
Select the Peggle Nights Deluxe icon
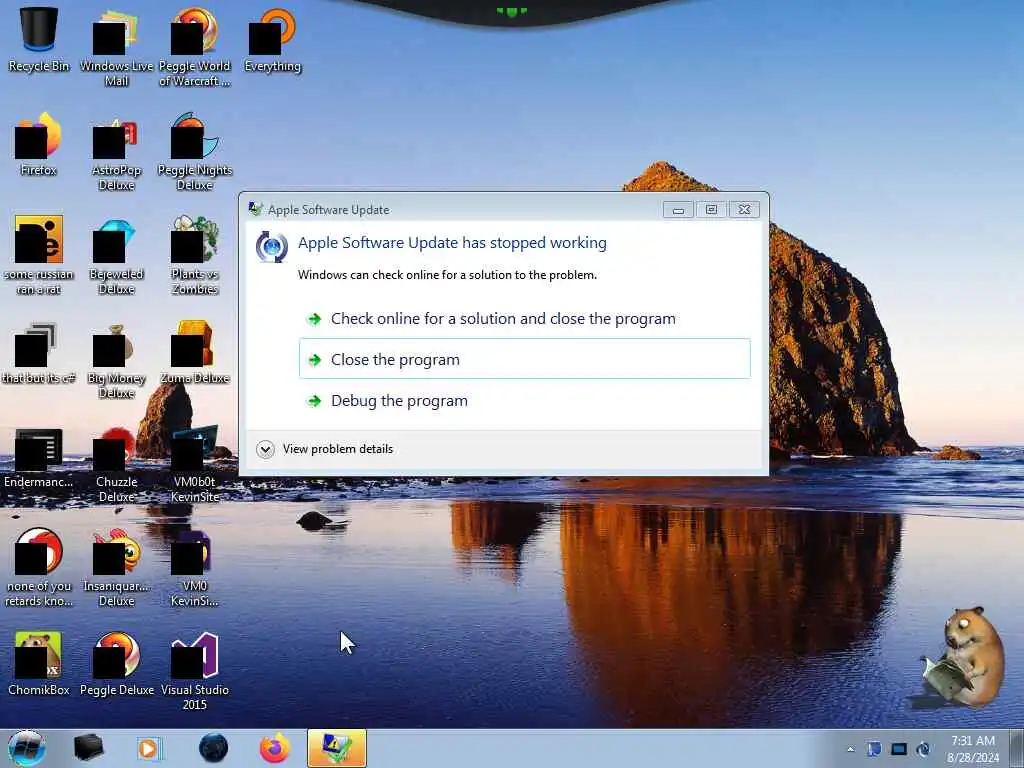(195, 152)
